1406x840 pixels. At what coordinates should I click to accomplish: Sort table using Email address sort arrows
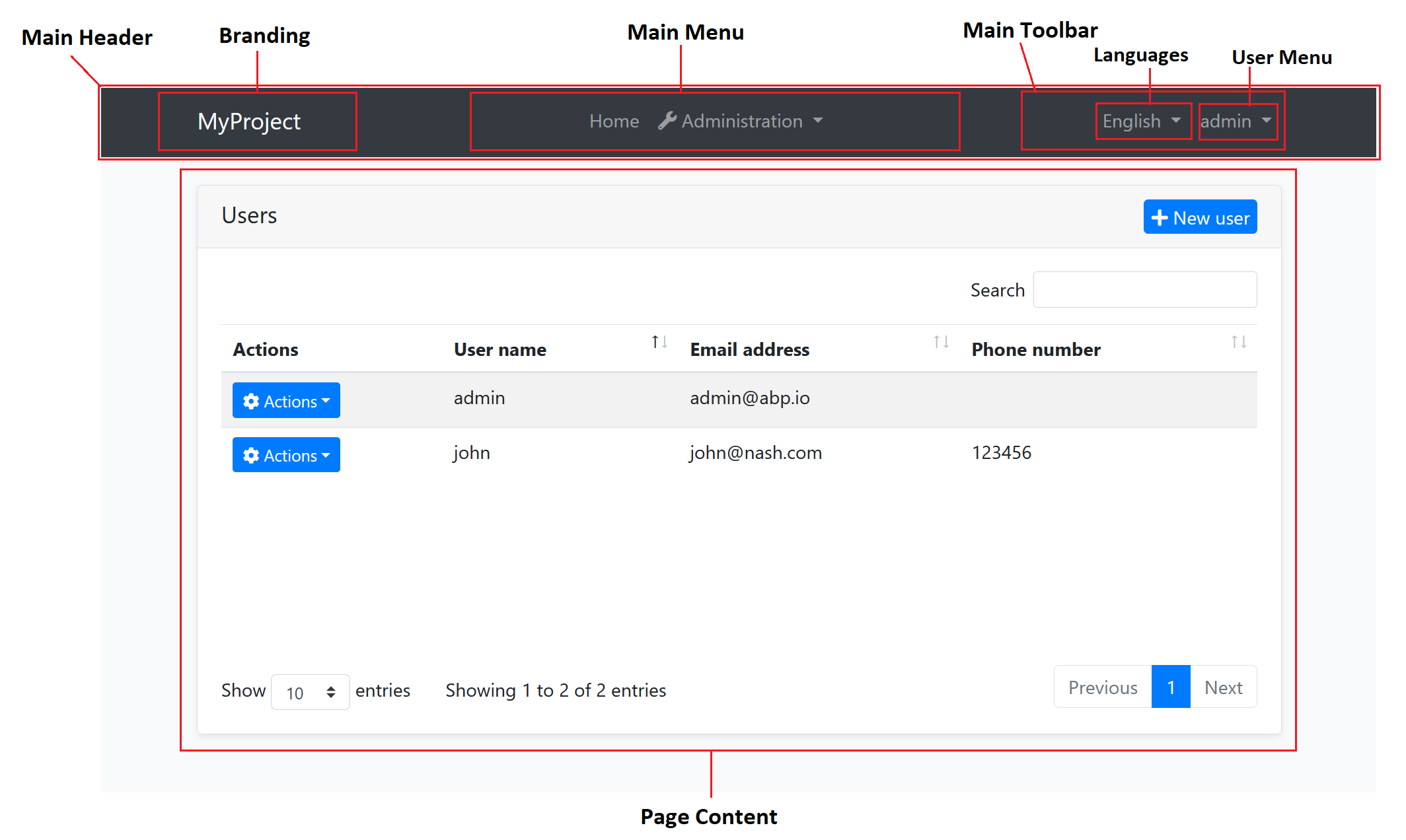coord(940,342)
